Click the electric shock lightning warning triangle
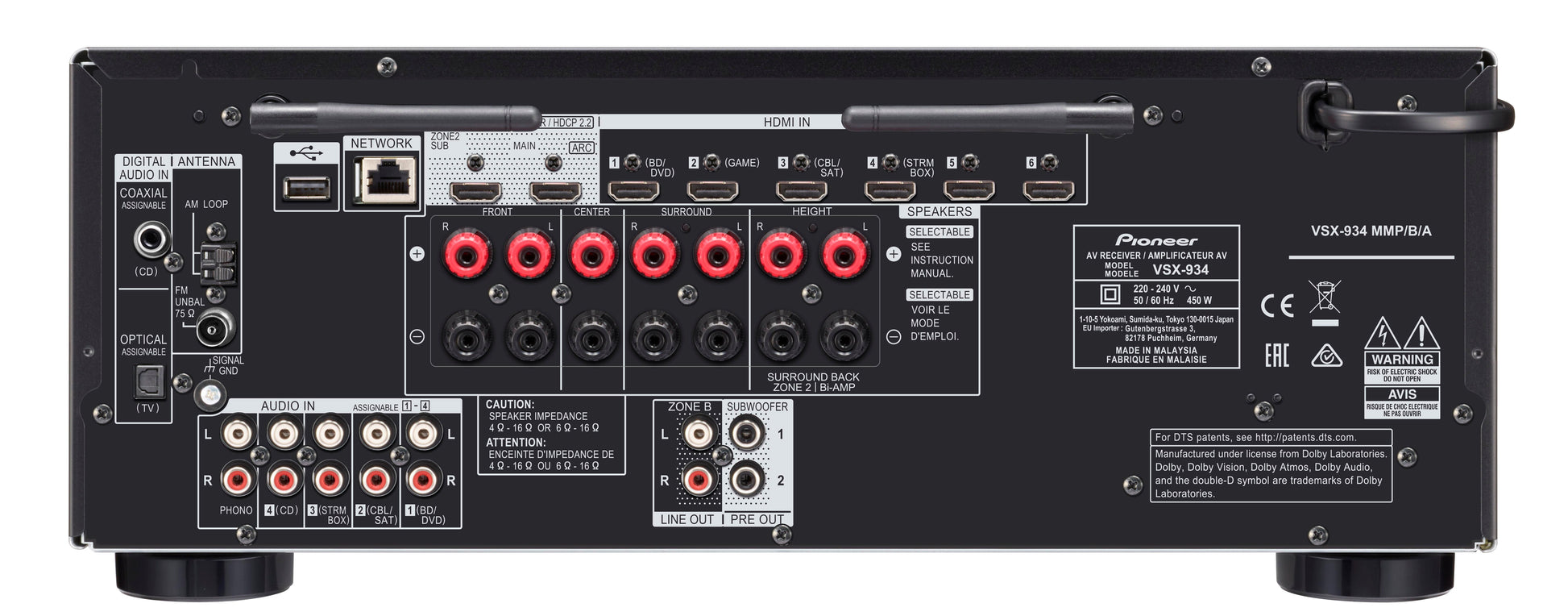 [1382, 333]
